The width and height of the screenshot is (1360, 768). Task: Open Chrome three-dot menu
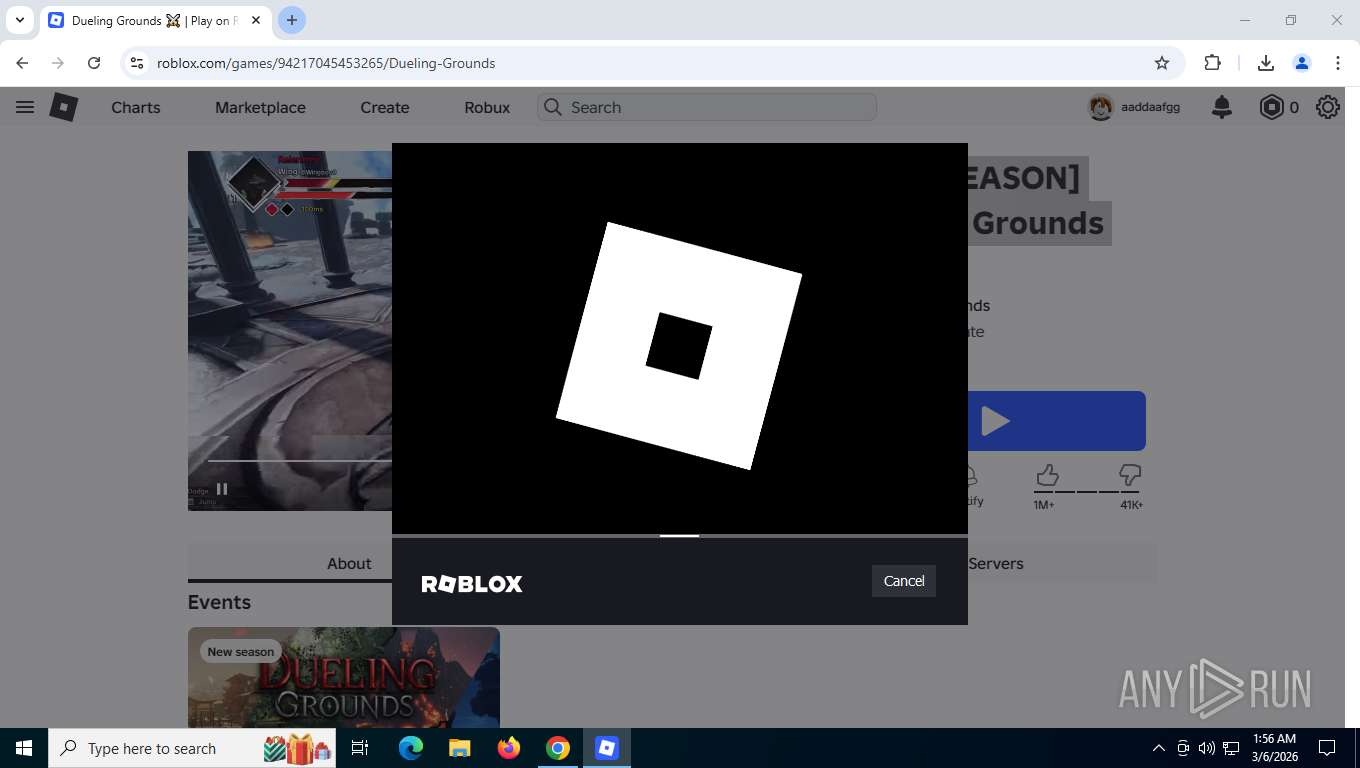coord(1338,63)
